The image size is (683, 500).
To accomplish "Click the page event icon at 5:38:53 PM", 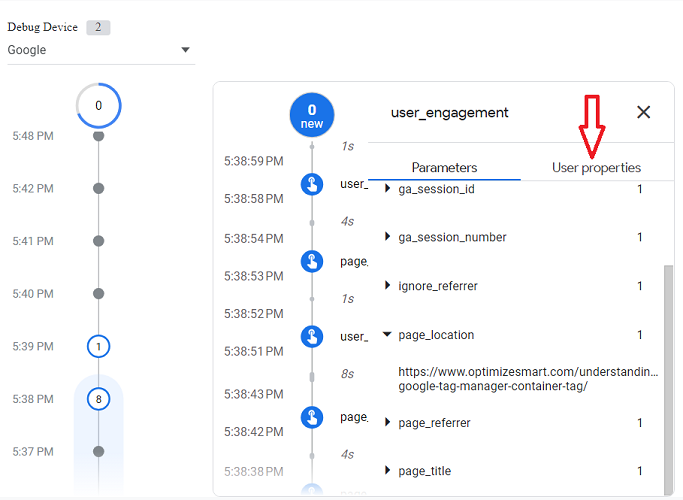I will (x=313, y=261).
